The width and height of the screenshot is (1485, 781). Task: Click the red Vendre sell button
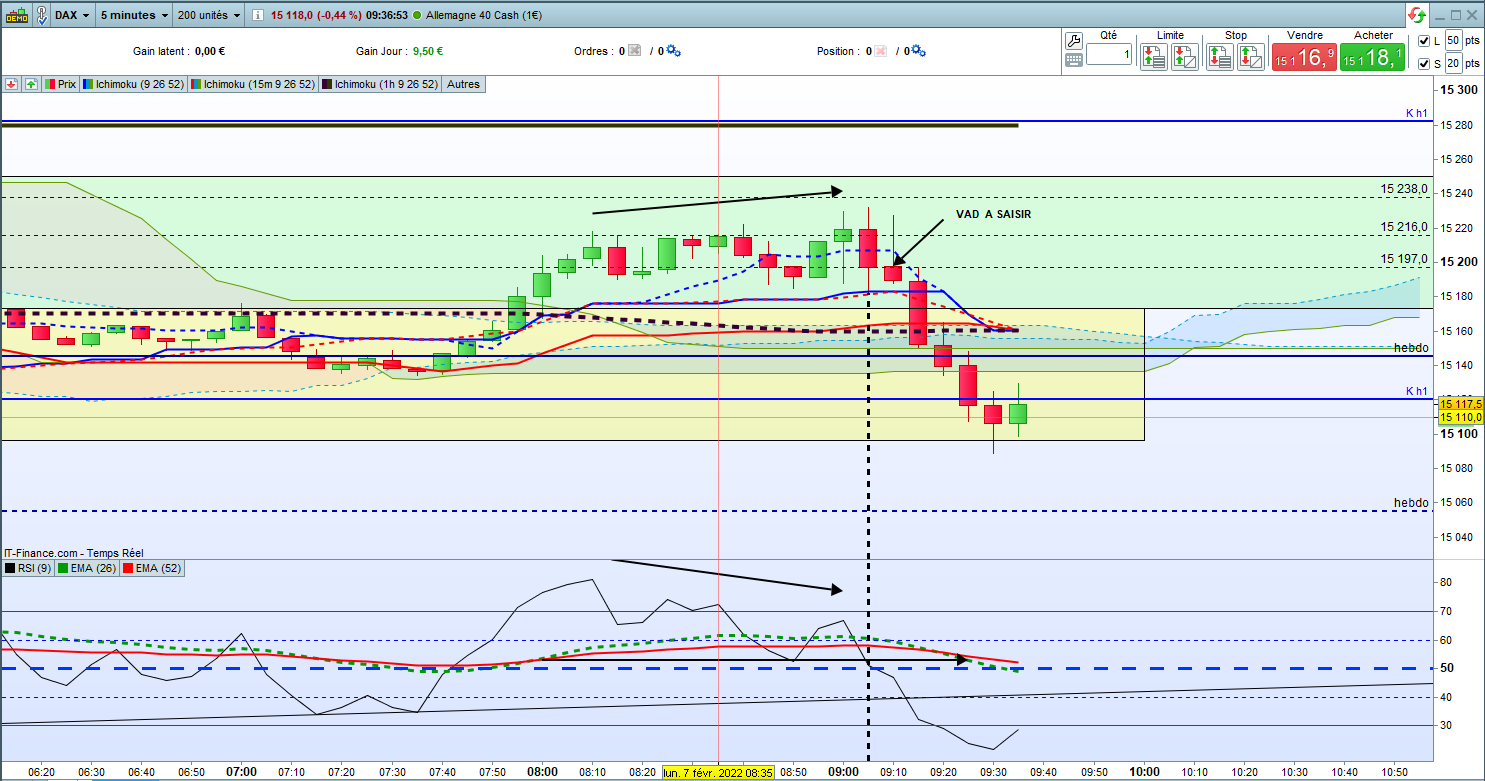tap(1304, 57)
